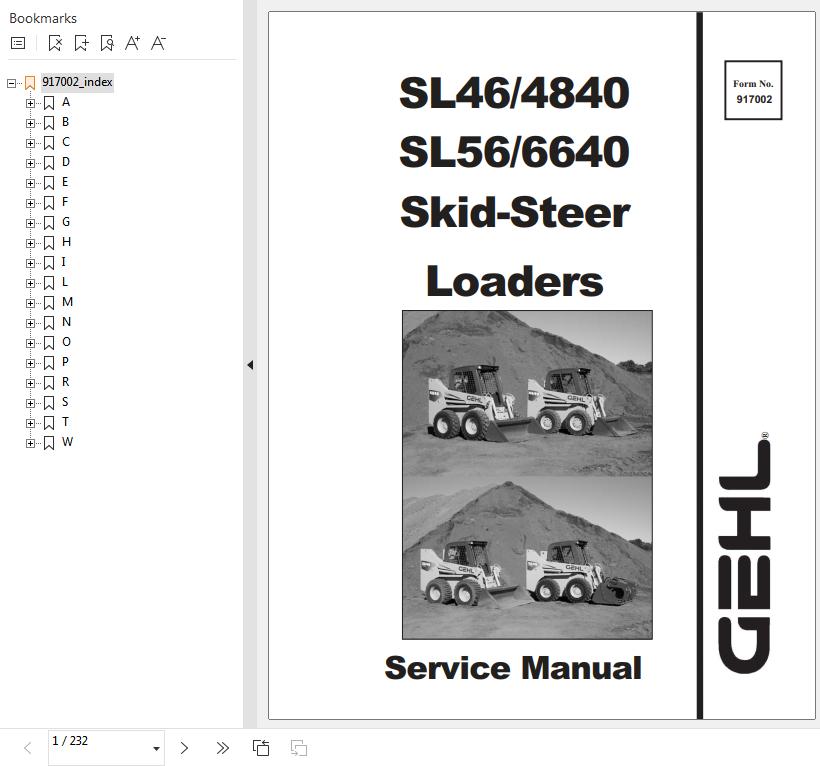Click the SL46/4840 heading on the cover
The image size is (820, 766).
pyautogui.click(x=515, y=93)
